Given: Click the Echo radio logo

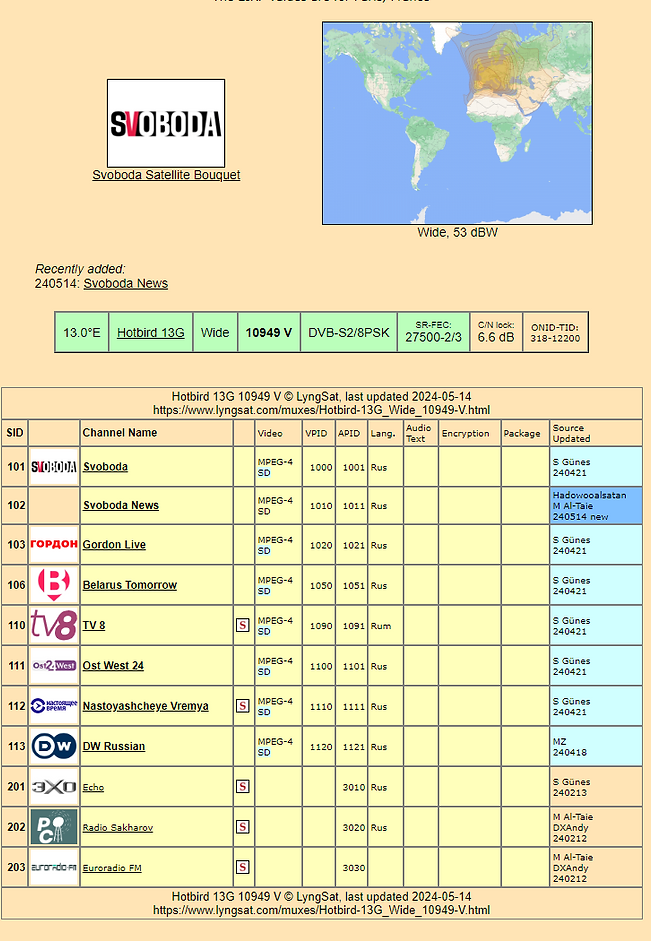Looking at the screenshot, I should [54, 787].
